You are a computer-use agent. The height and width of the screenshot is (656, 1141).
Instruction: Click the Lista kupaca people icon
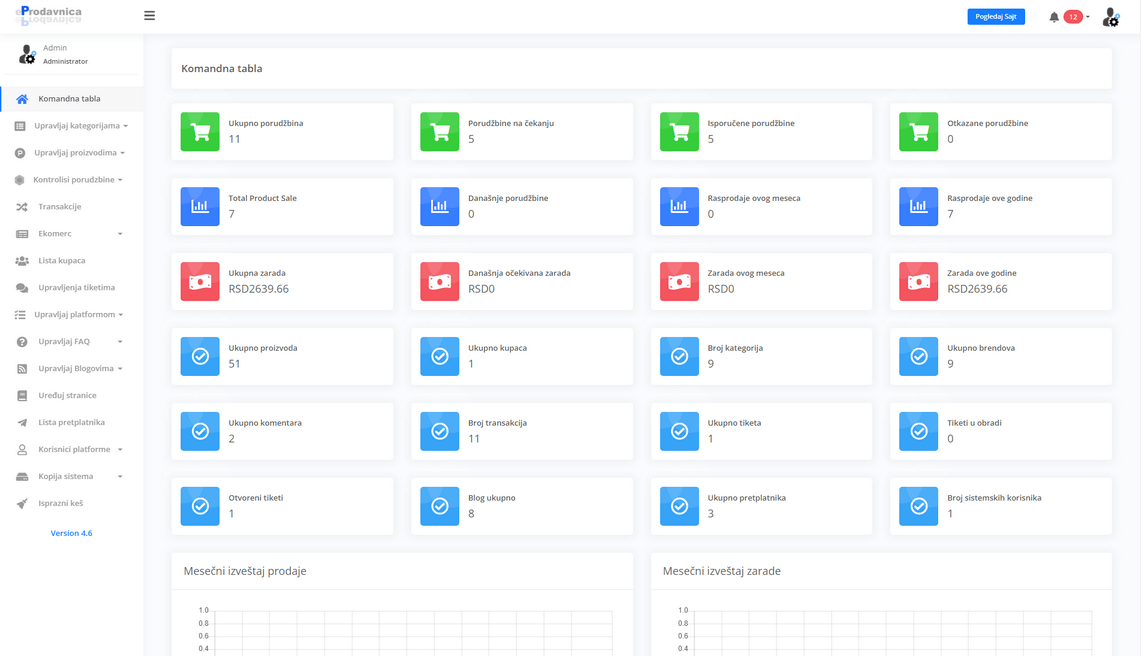[22, 261]
